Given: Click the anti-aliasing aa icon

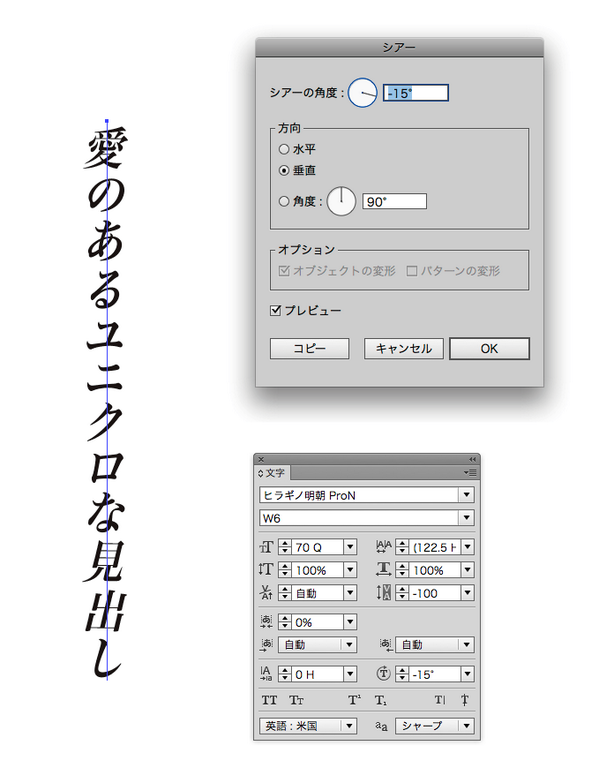Looking at the screenshot, I should [382, 726].
